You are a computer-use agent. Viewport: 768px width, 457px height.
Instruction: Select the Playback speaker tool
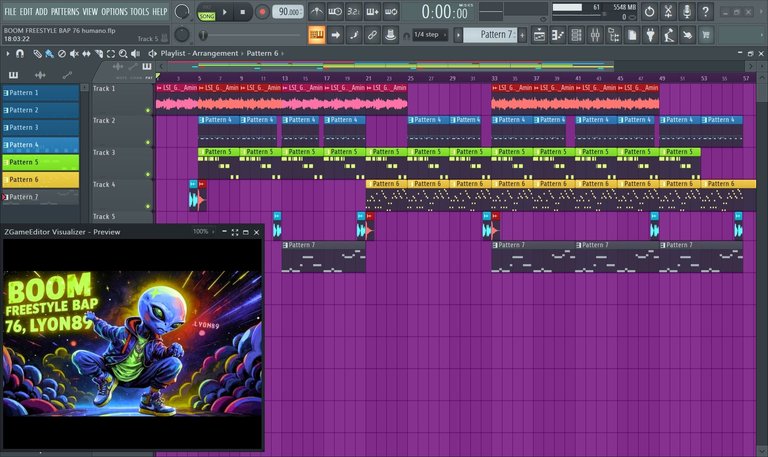(x=136, y=53)
